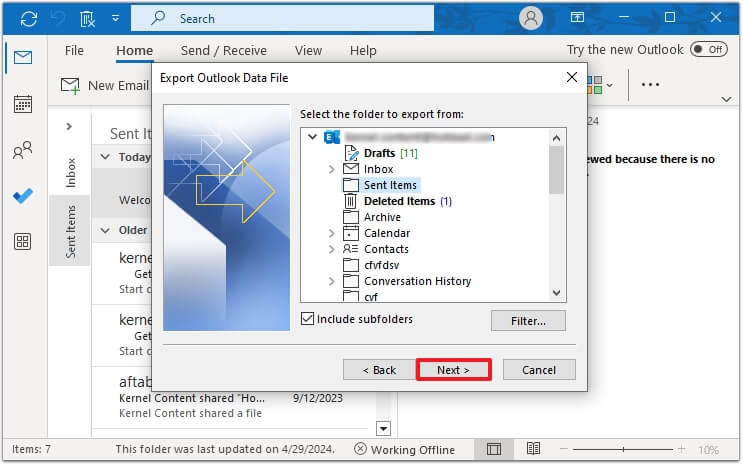Go to the previous step with Back
743x465 pixels.
[379, 370]
